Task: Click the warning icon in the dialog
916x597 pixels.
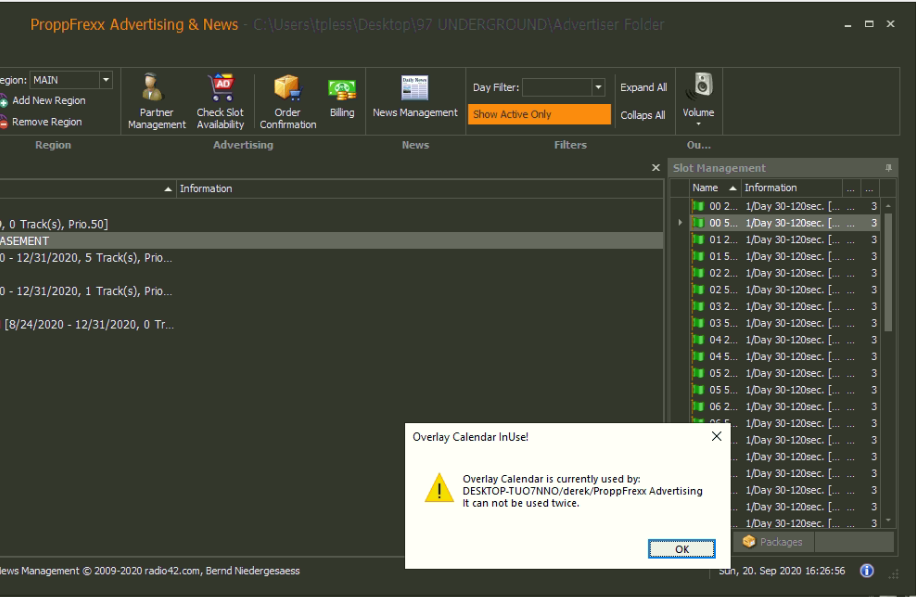Action: [x=439, y=488]
